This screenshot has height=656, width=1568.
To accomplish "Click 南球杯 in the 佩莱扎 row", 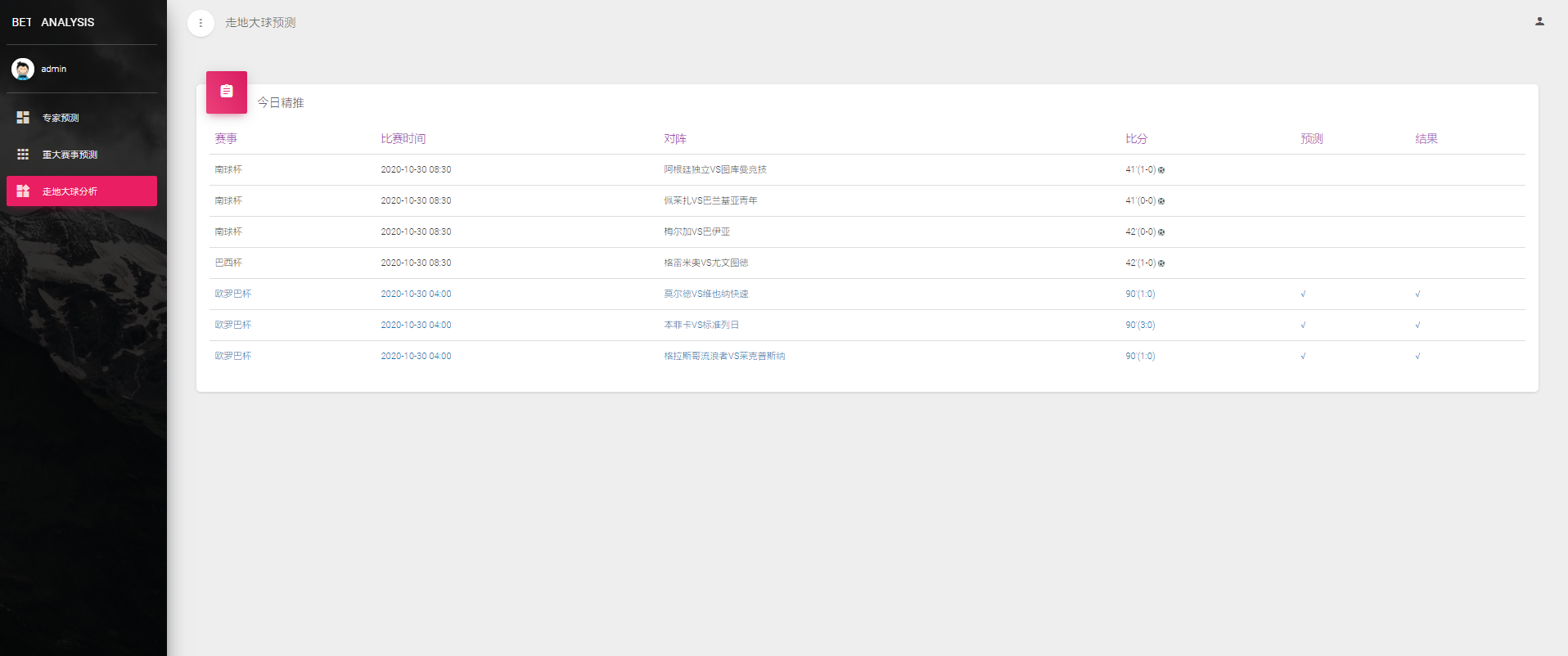I will [228, 201].
